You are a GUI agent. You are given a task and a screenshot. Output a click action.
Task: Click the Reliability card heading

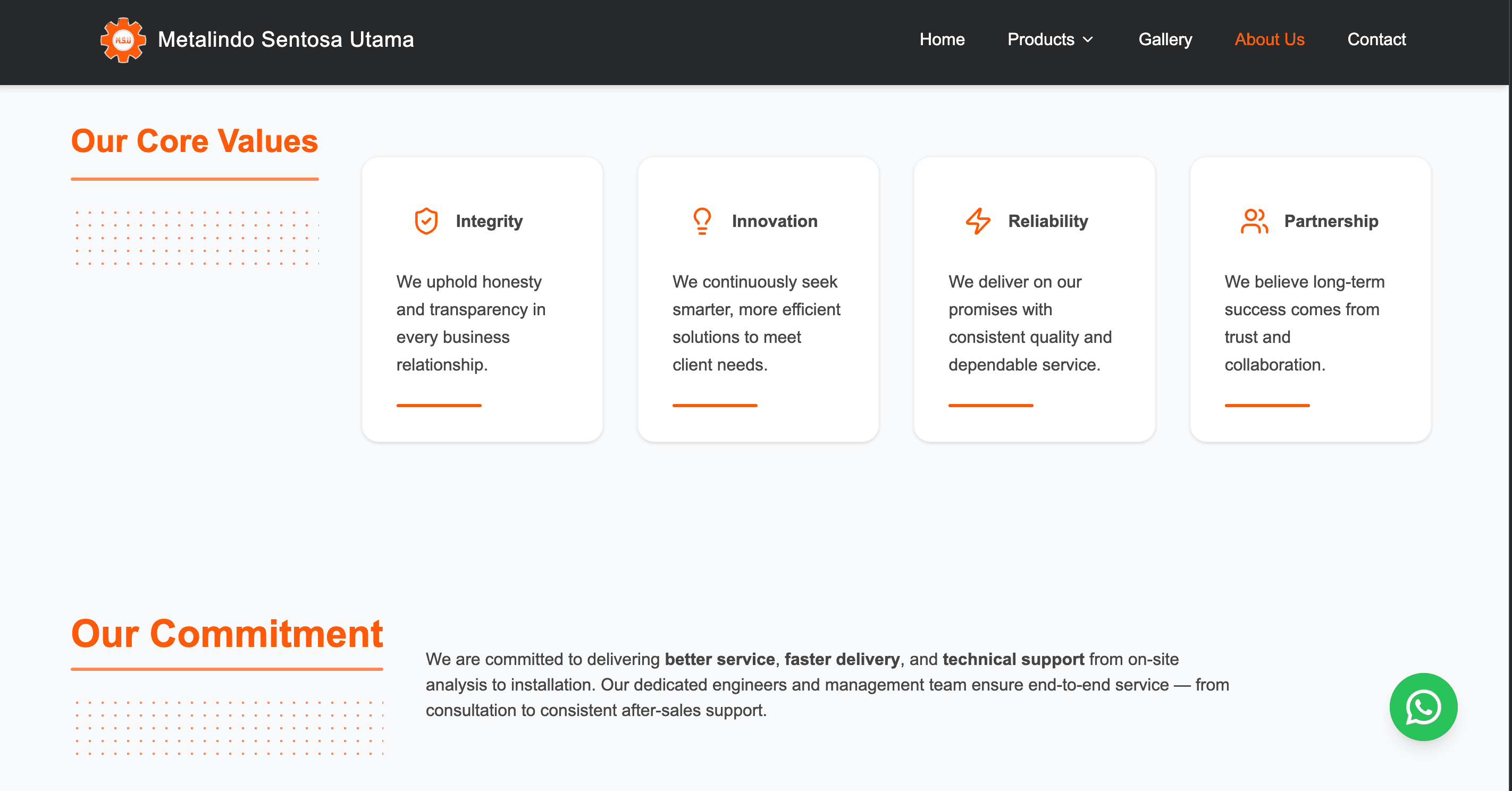[1048, 221]
